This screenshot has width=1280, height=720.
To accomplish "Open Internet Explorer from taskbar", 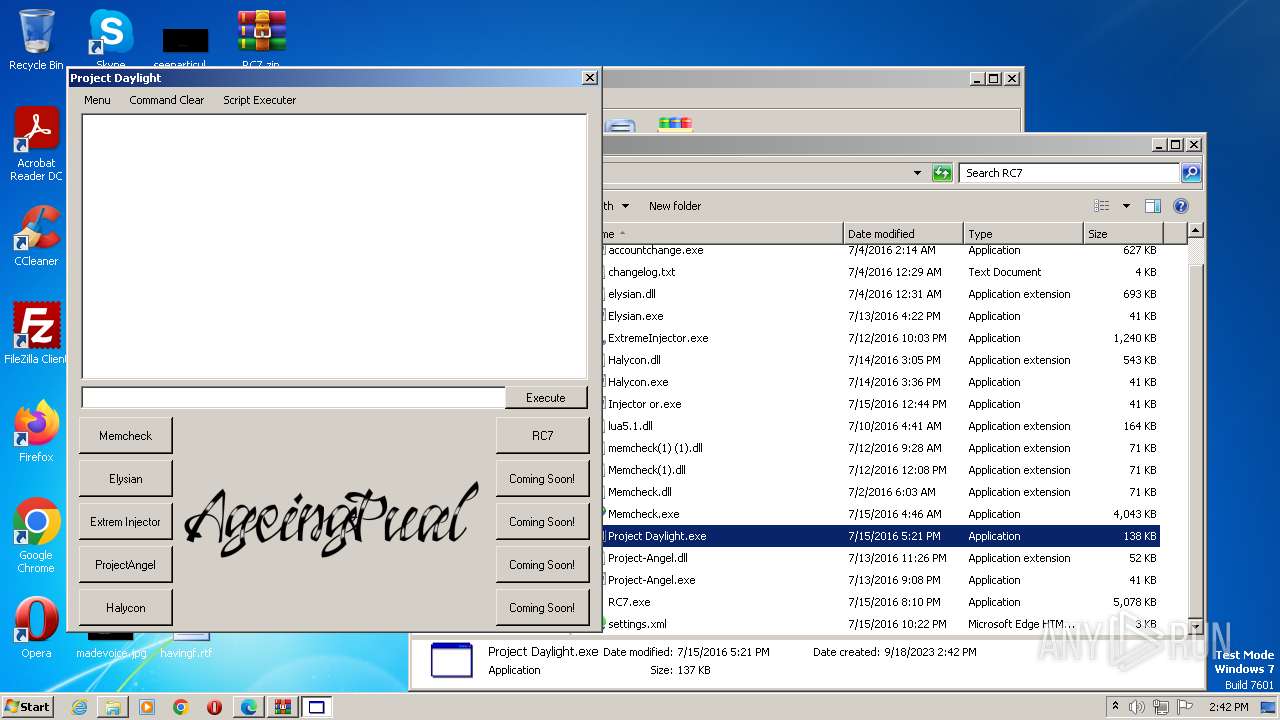I will coord(79,707).
